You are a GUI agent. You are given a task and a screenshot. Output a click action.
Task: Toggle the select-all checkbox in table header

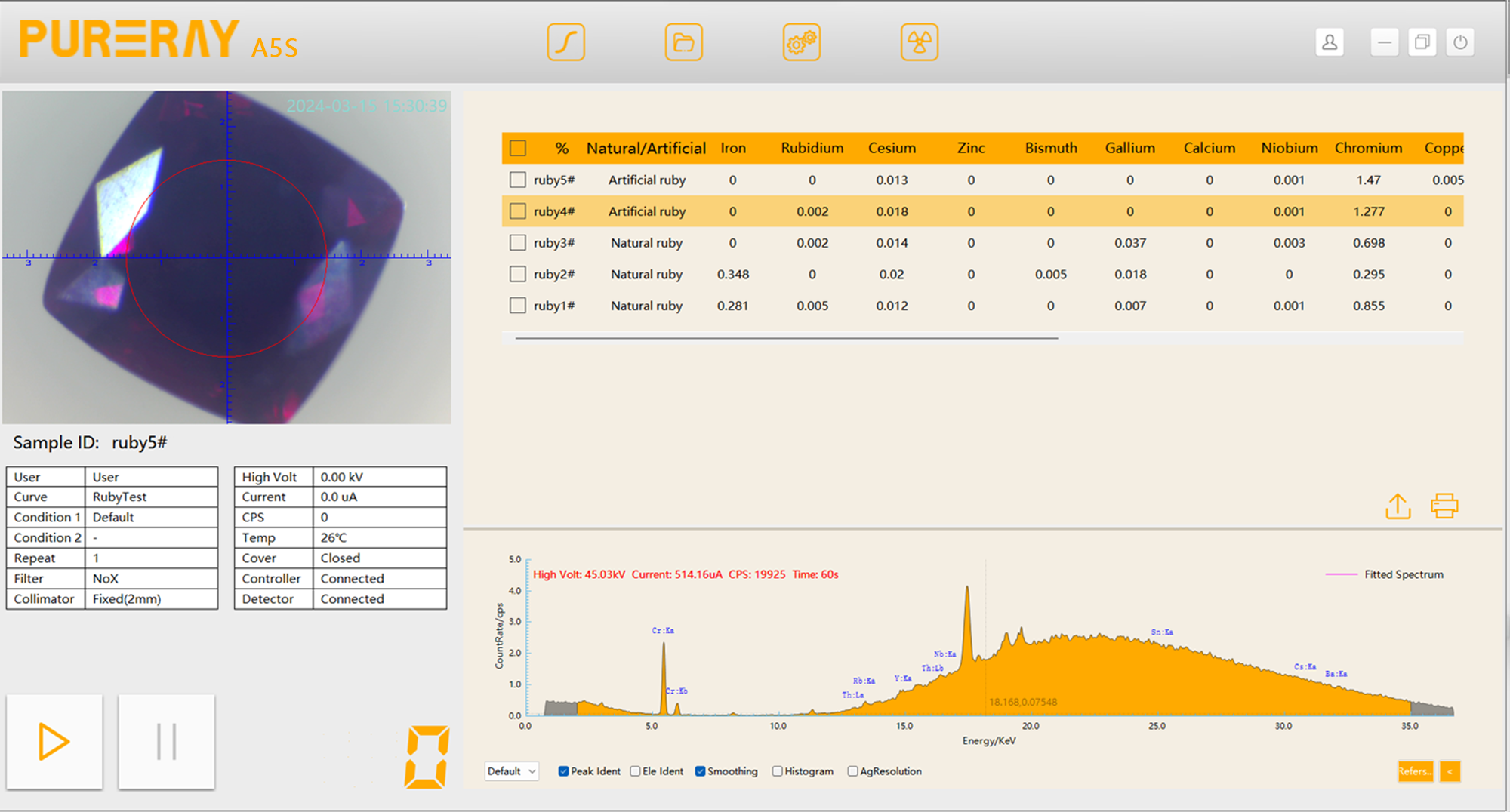tap(518, 148)
